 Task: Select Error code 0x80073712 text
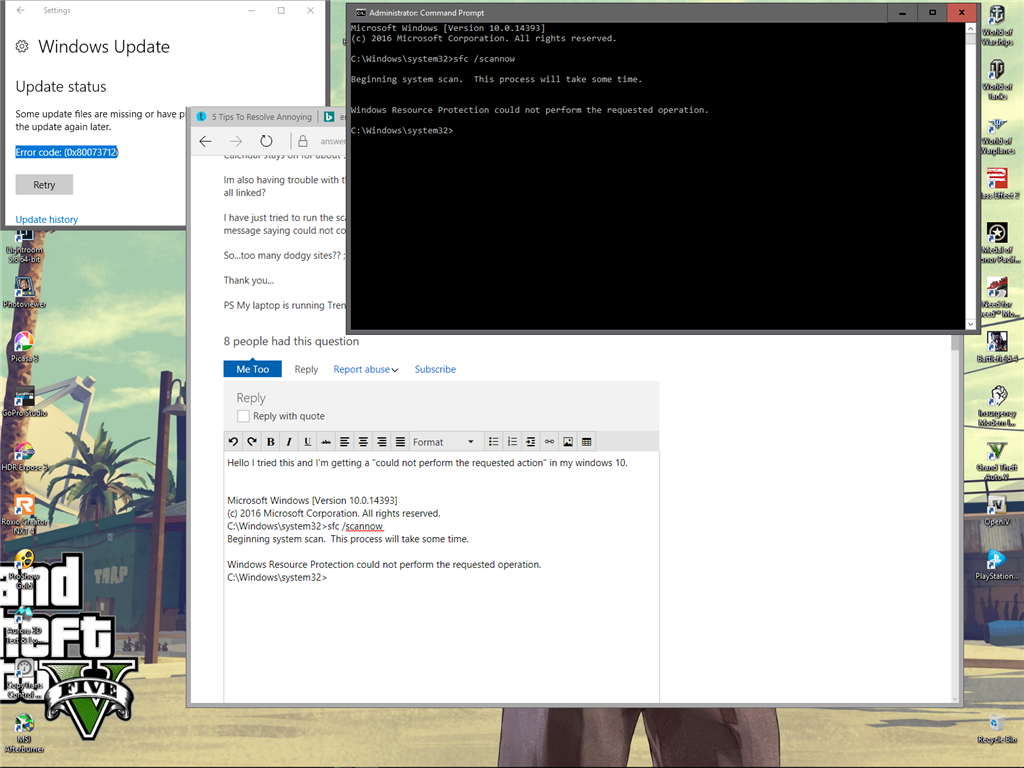tap(67, 152)
